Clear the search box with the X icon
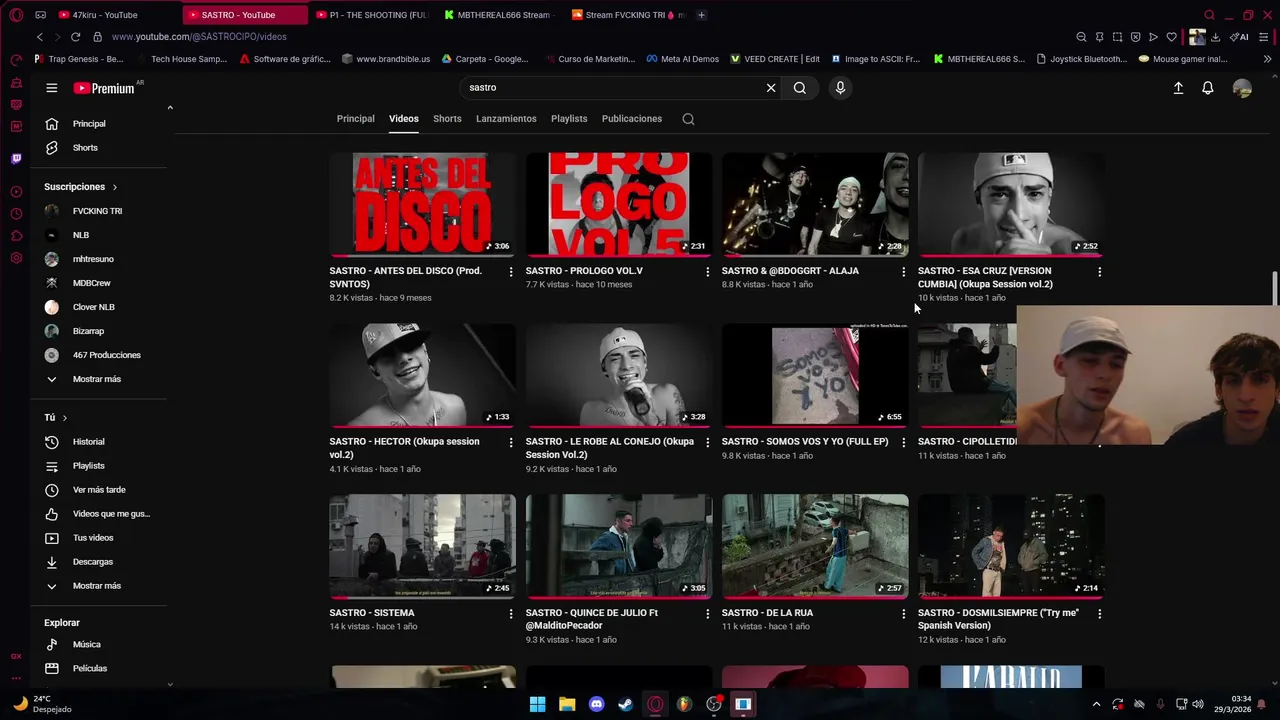 [x=771, y=88]
